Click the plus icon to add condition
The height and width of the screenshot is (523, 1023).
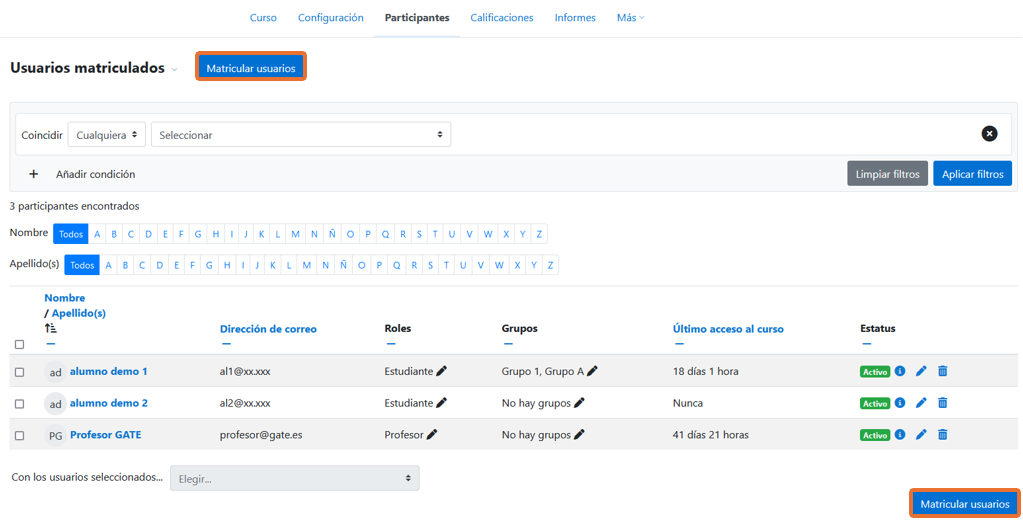click(33, 174)
